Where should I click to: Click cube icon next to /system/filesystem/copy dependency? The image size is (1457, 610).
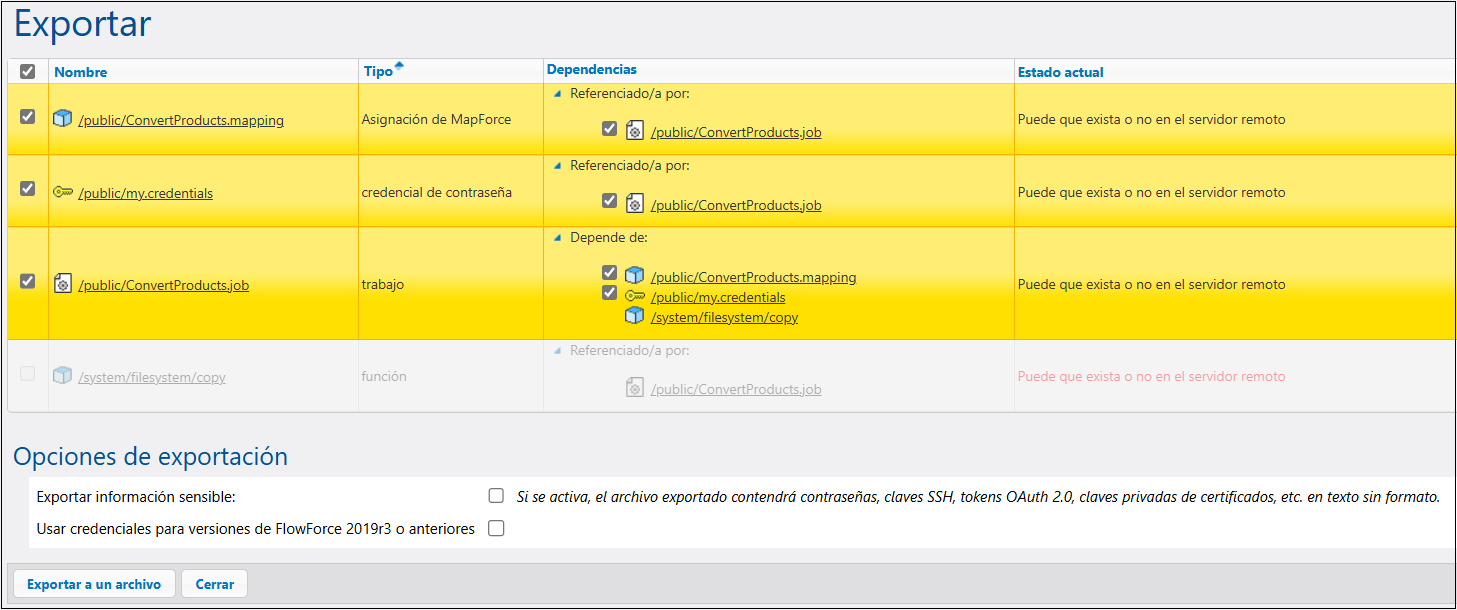(634, 317)
